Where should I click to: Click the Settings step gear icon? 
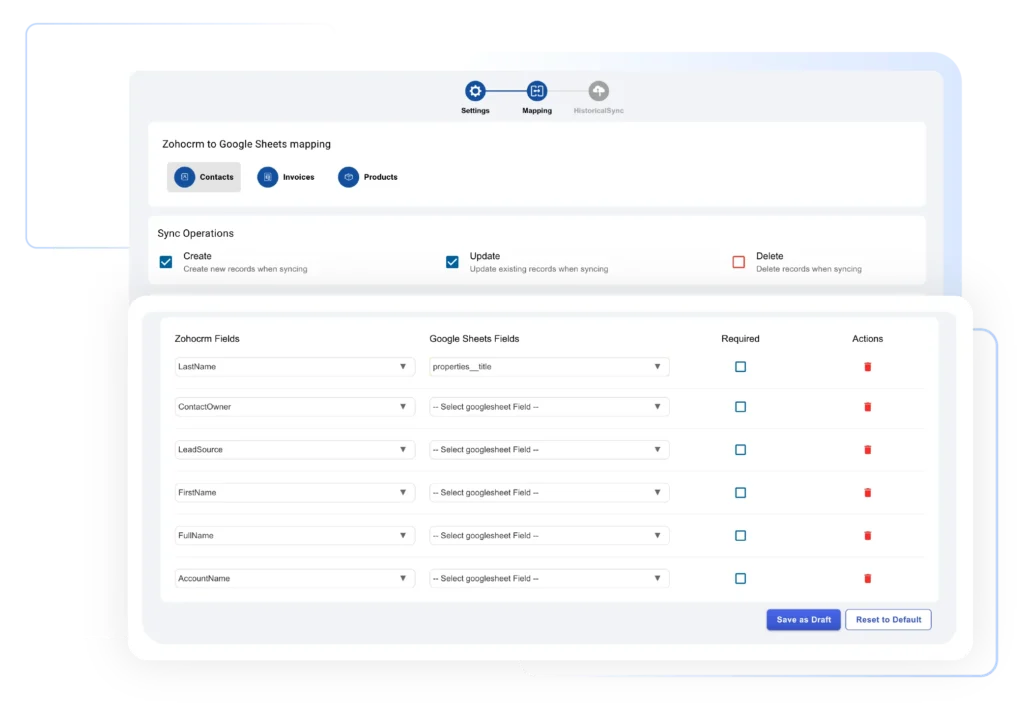[x=474, y=90]
